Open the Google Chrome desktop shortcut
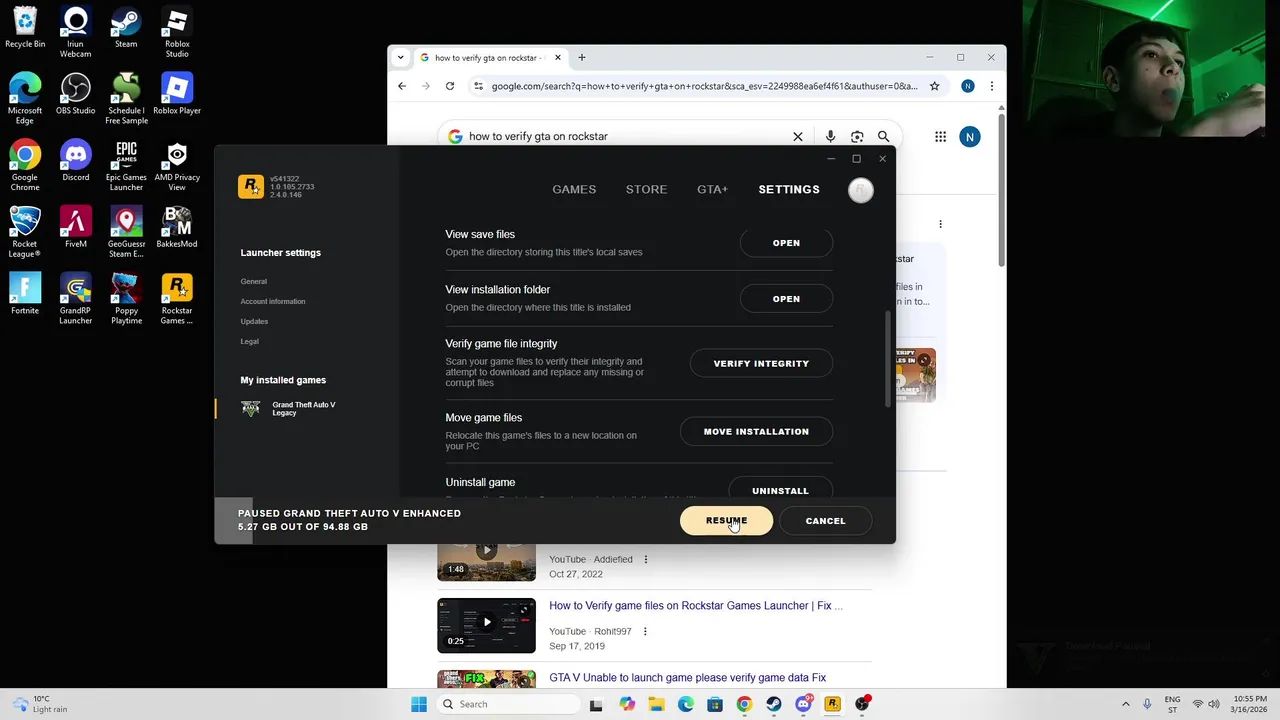The width and height of the screenshot is (1280, 720). coord(25,166)
